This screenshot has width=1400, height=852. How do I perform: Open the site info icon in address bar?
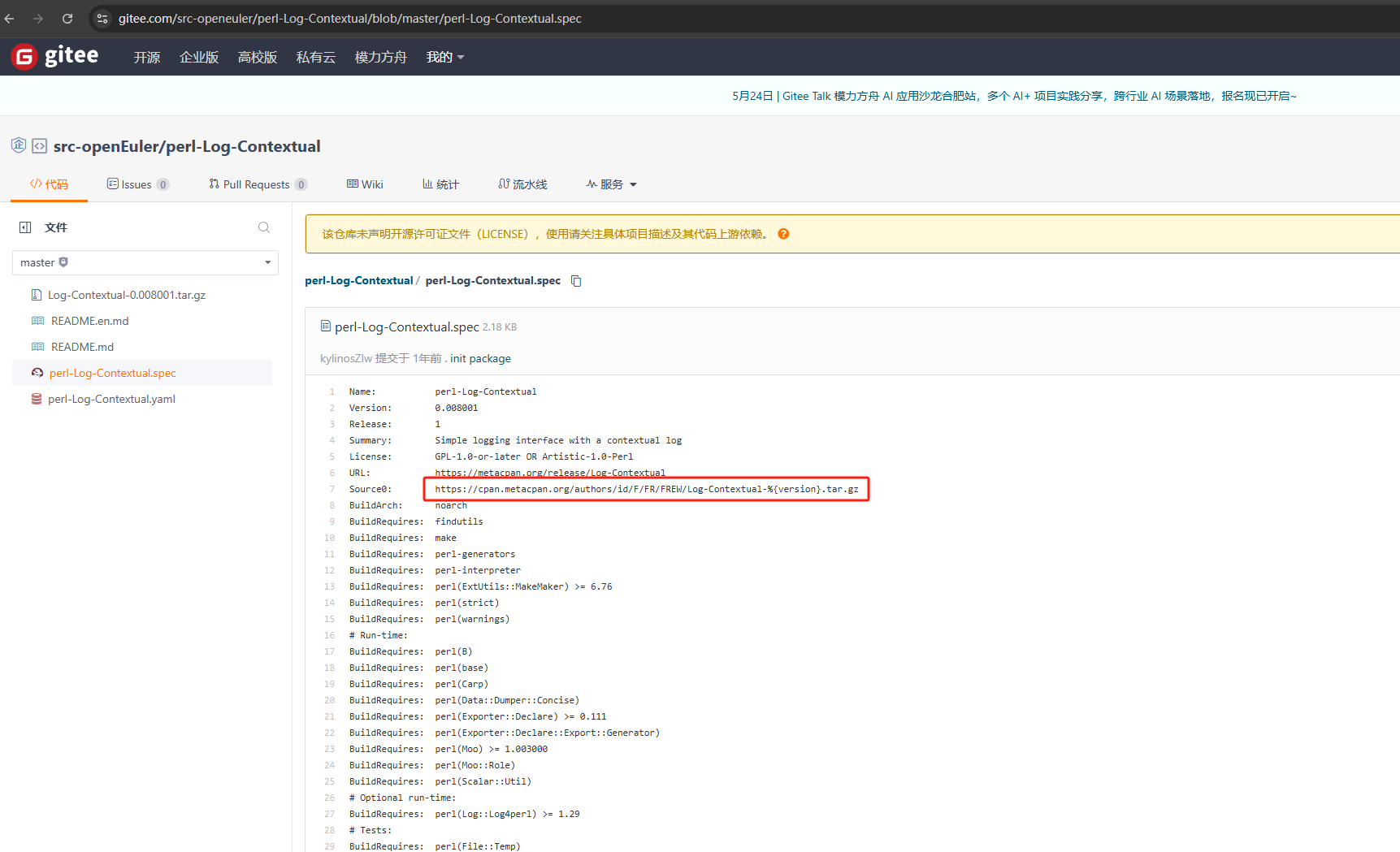click(102, 18)
